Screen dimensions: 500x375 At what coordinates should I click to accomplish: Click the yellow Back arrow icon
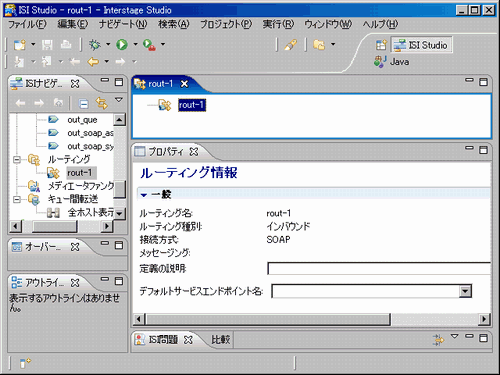coord(93,62)
